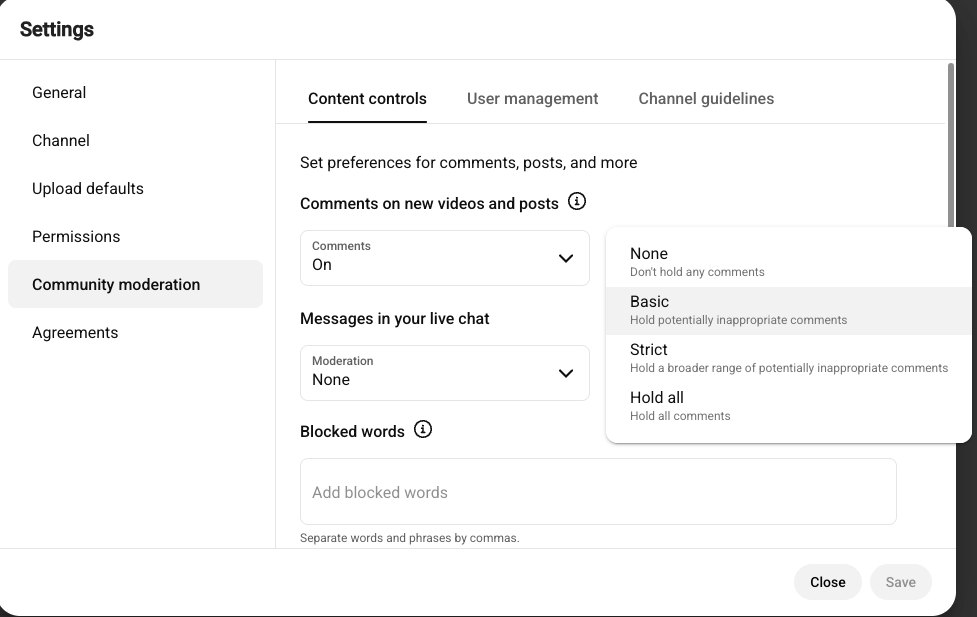This screenshot has height=617, width=977.
Task: Open Channel settings section
Action: click(x=135, y=140)
